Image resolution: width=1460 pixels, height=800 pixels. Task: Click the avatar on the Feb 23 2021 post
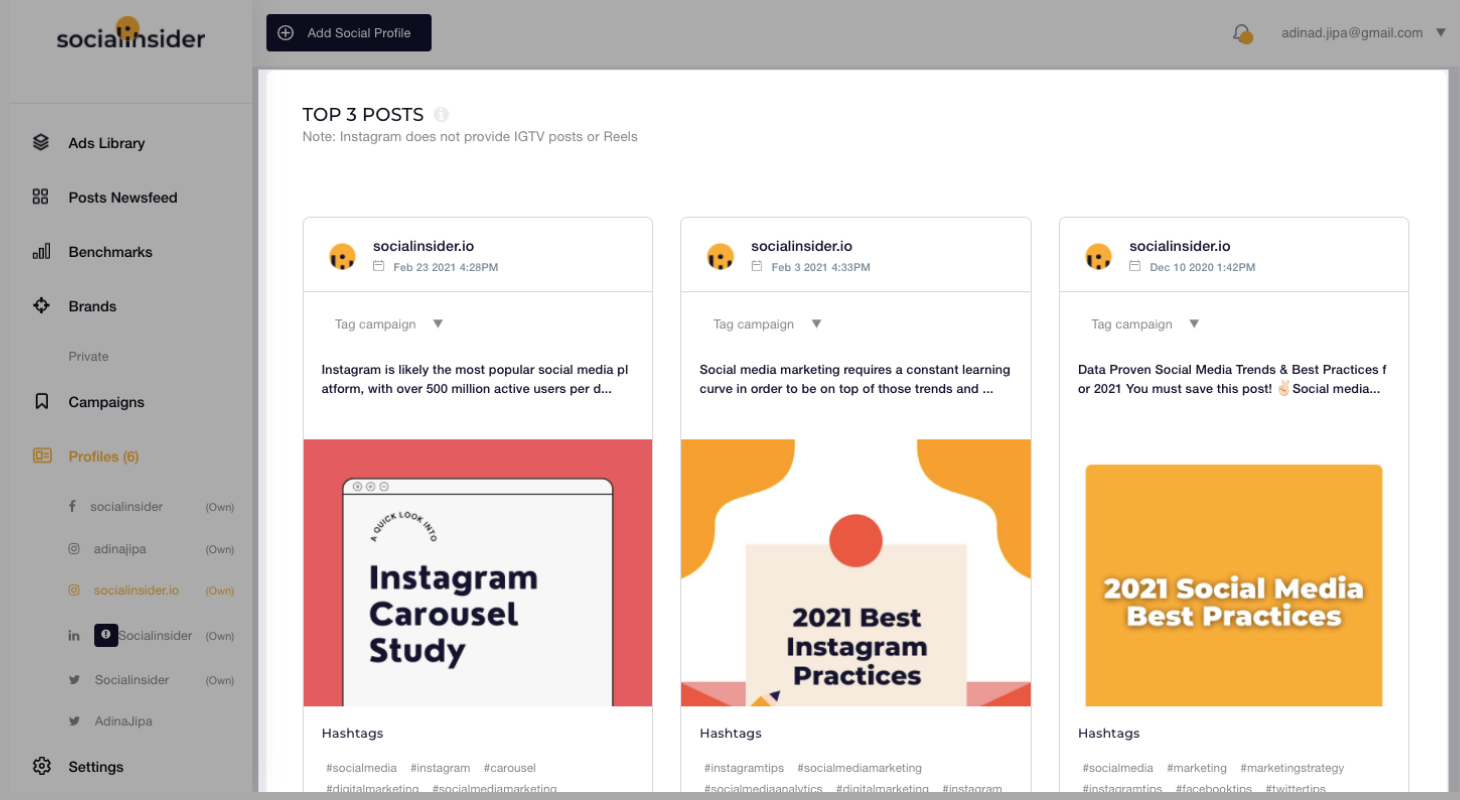pyautogui.click(x=342, y=256)
